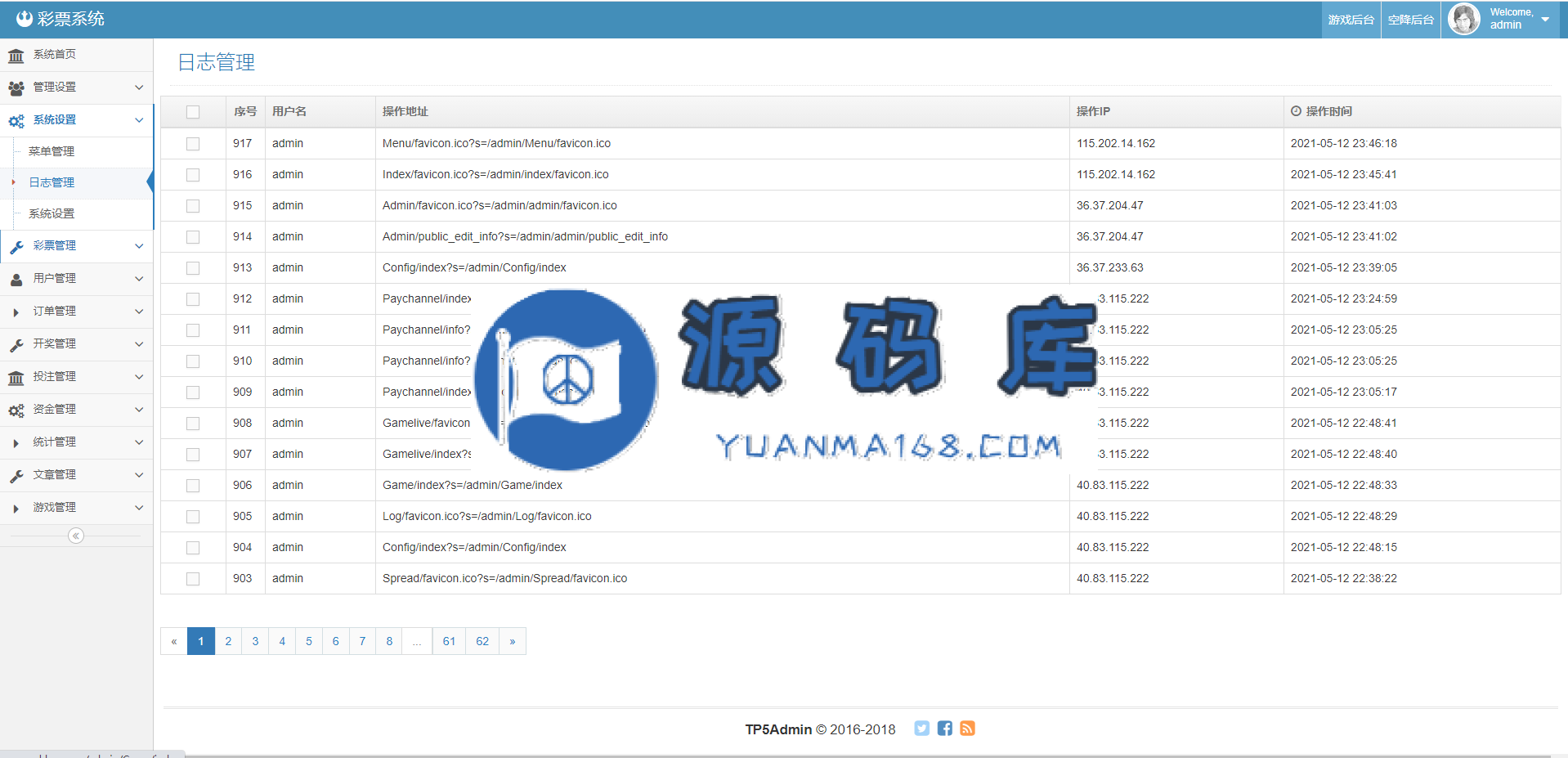Jump to page 61 of logs
Screen dimensions: 1568x758
pos(449,641)
